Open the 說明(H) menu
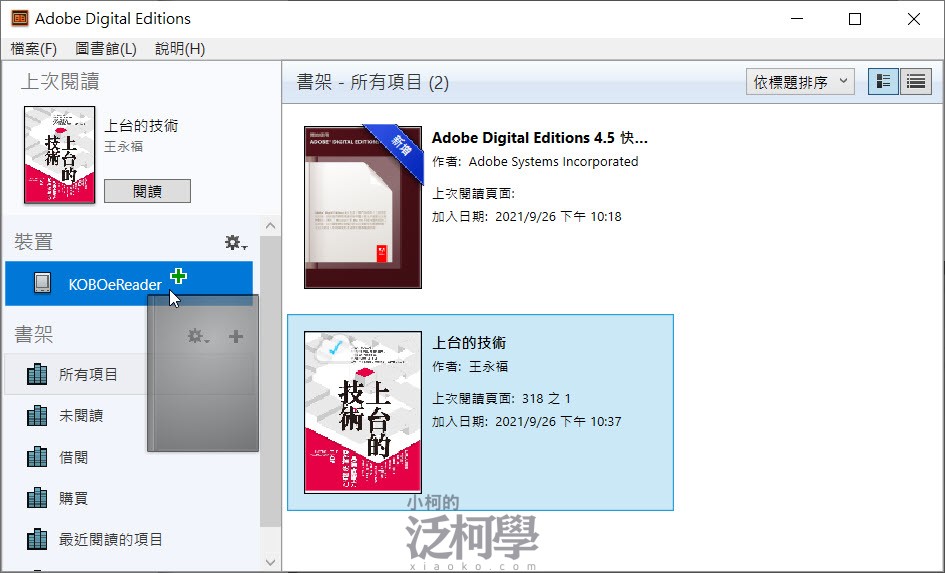The height and width of the screenshot is (573, 945). (180, 49)
